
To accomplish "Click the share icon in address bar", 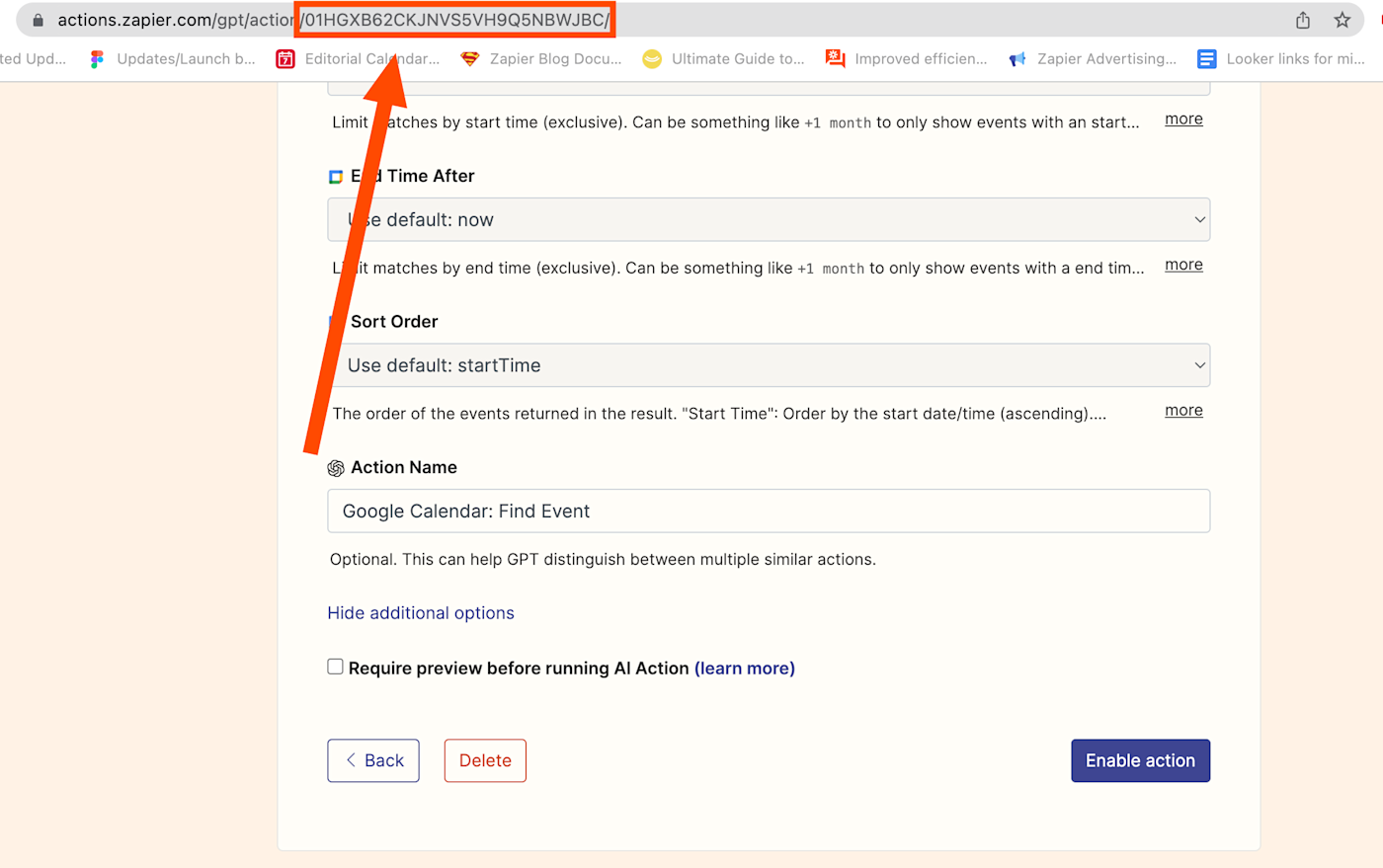I will (x=1303, y=20).
